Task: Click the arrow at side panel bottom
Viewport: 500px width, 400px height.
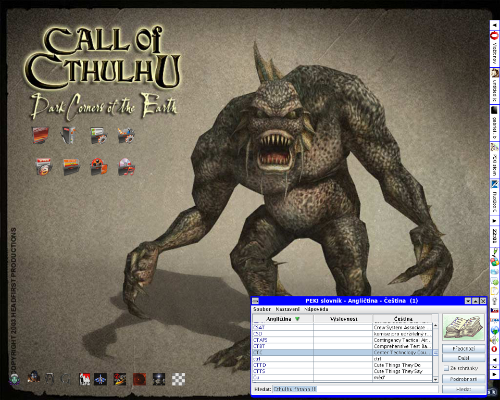Action: (494, 374)
